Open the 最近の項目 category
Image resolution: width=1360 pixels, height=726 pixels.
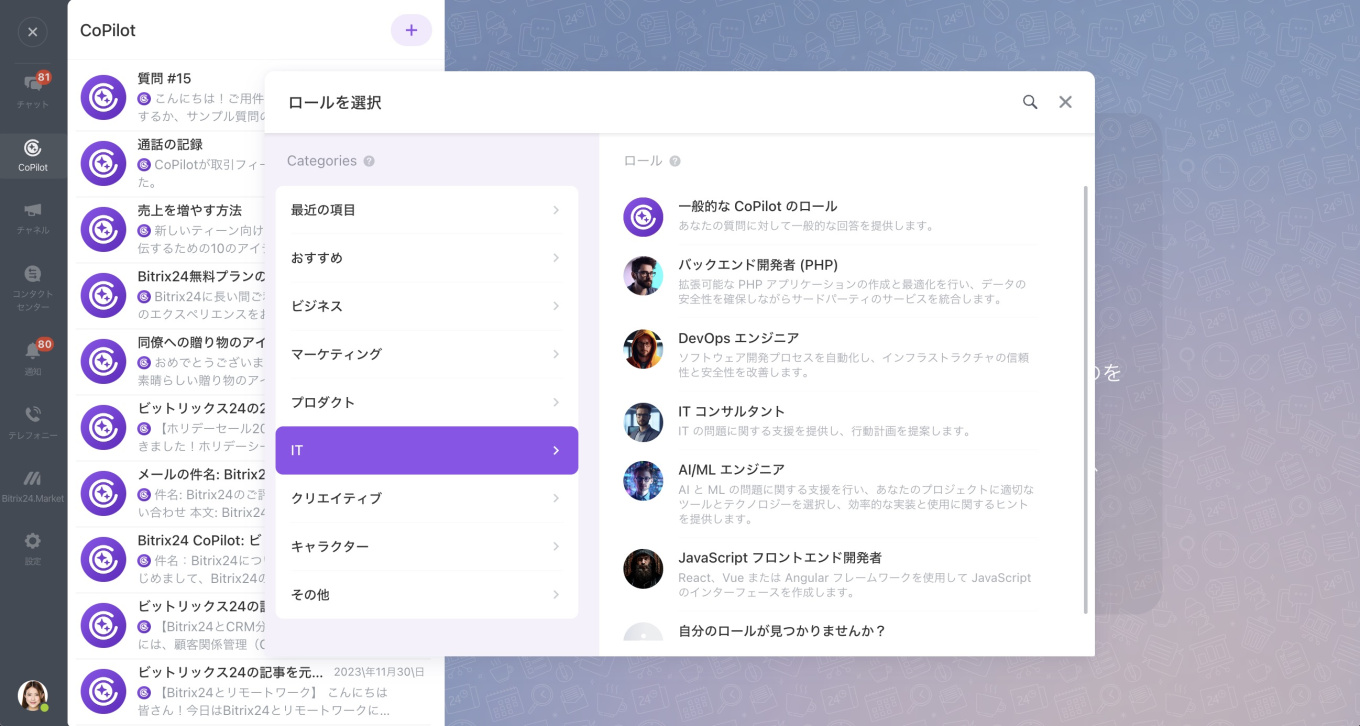[427, 210]
